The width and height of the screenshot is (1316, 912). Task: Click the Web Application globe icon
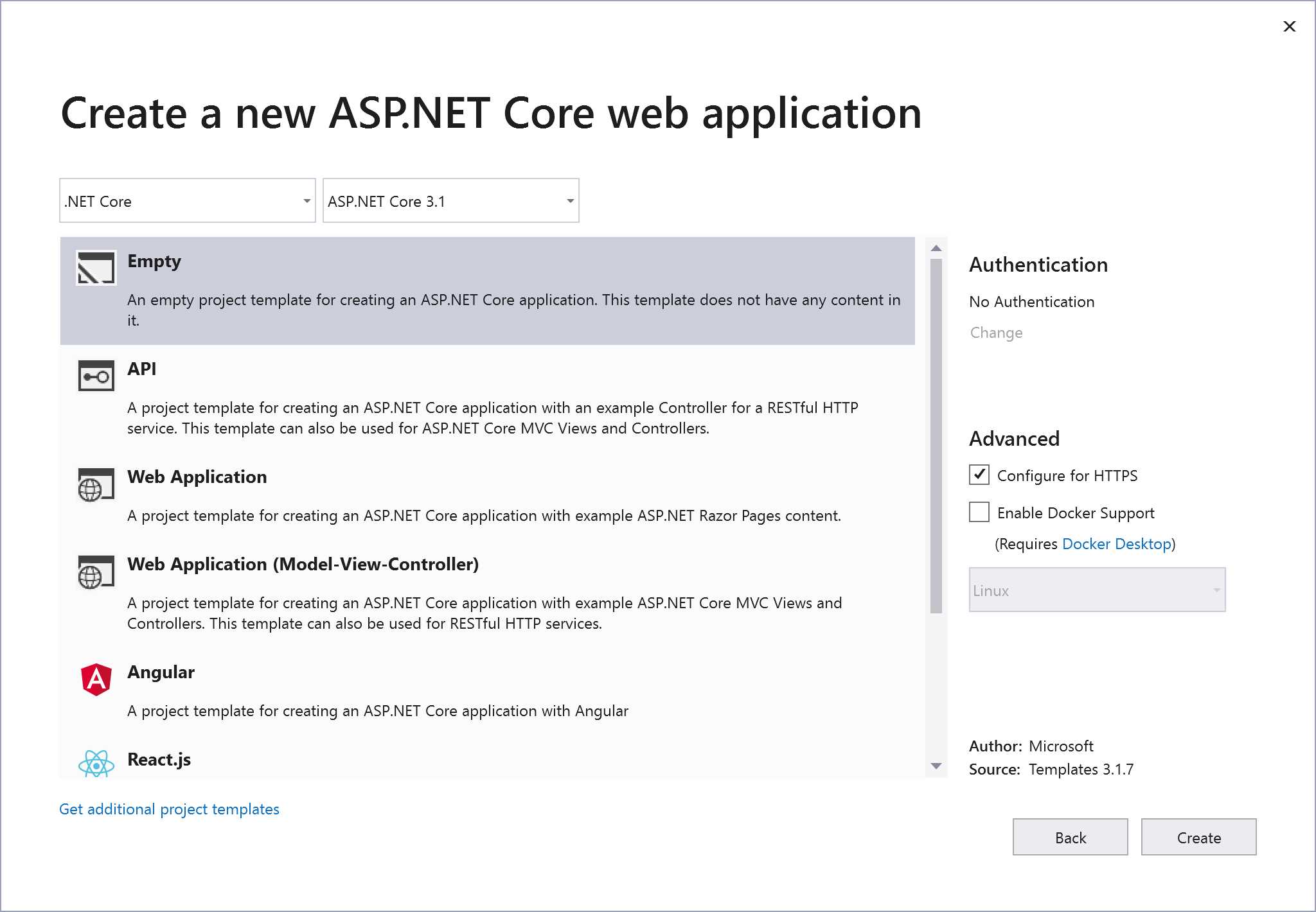pyautogui.click(x=96, y=484)
